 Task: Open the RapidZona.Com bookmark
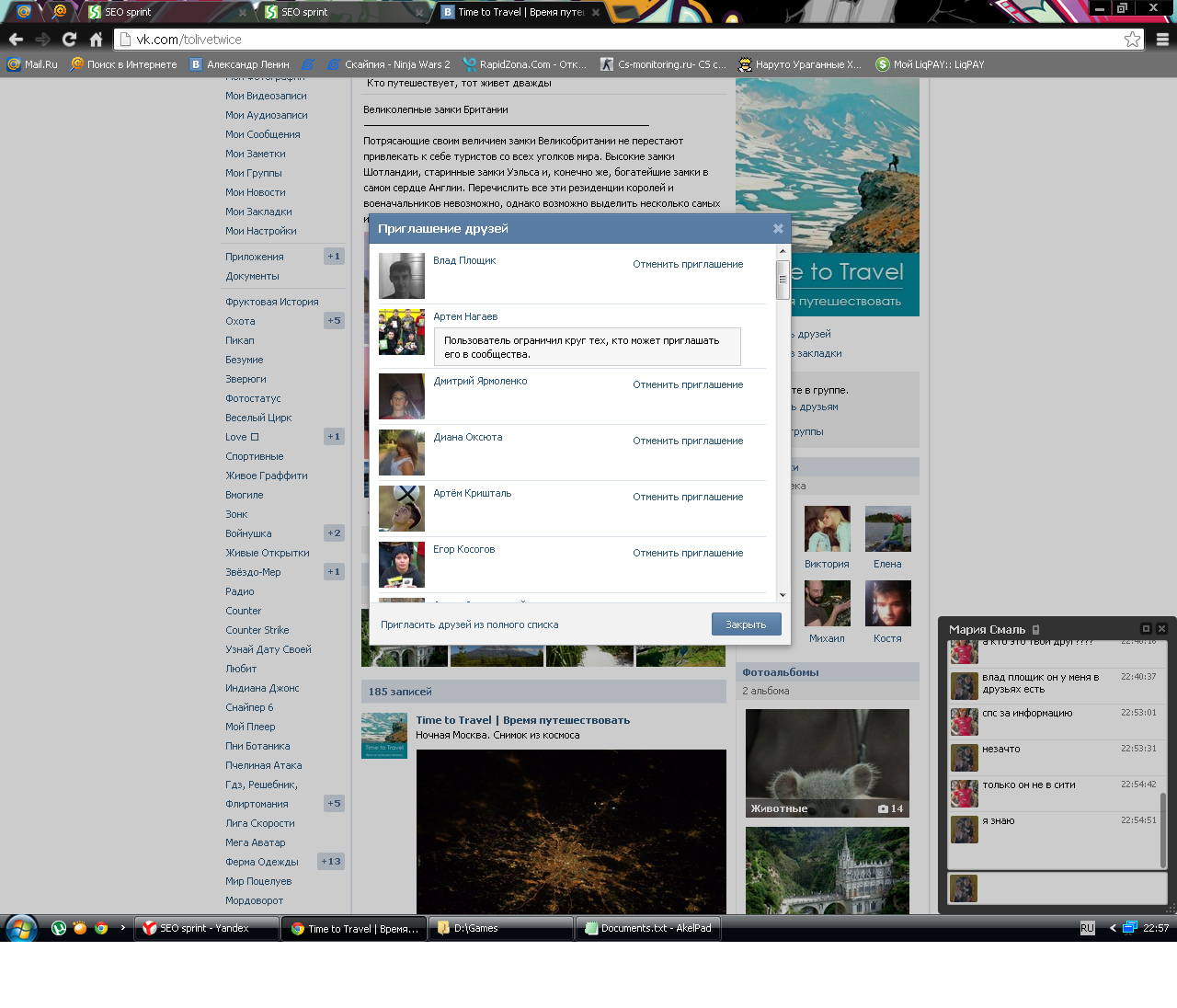(524, 64)
